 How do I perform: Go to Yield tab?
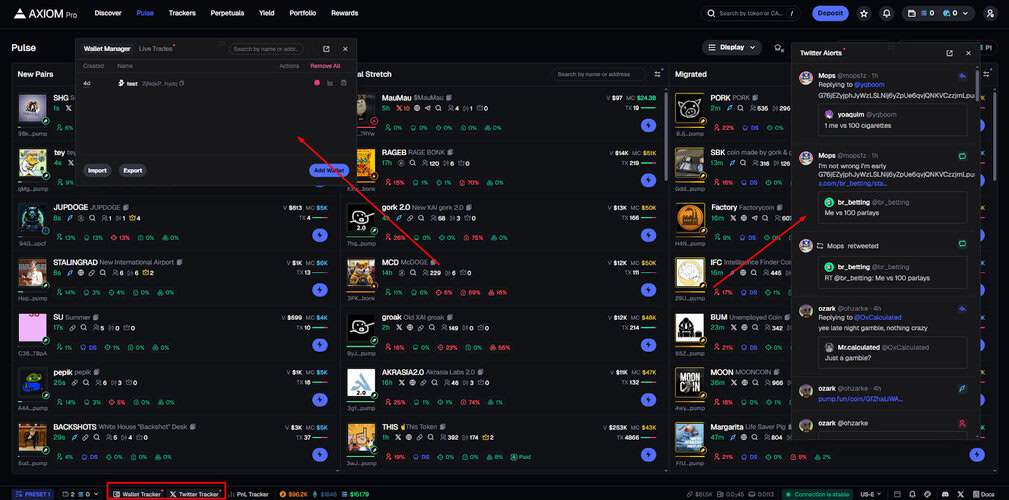266,13
